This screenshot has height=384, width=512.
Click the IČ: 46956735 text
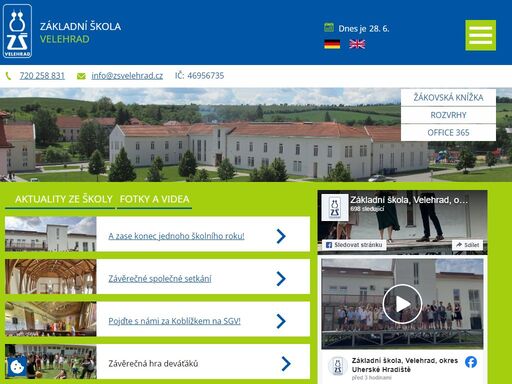point(199,76)
